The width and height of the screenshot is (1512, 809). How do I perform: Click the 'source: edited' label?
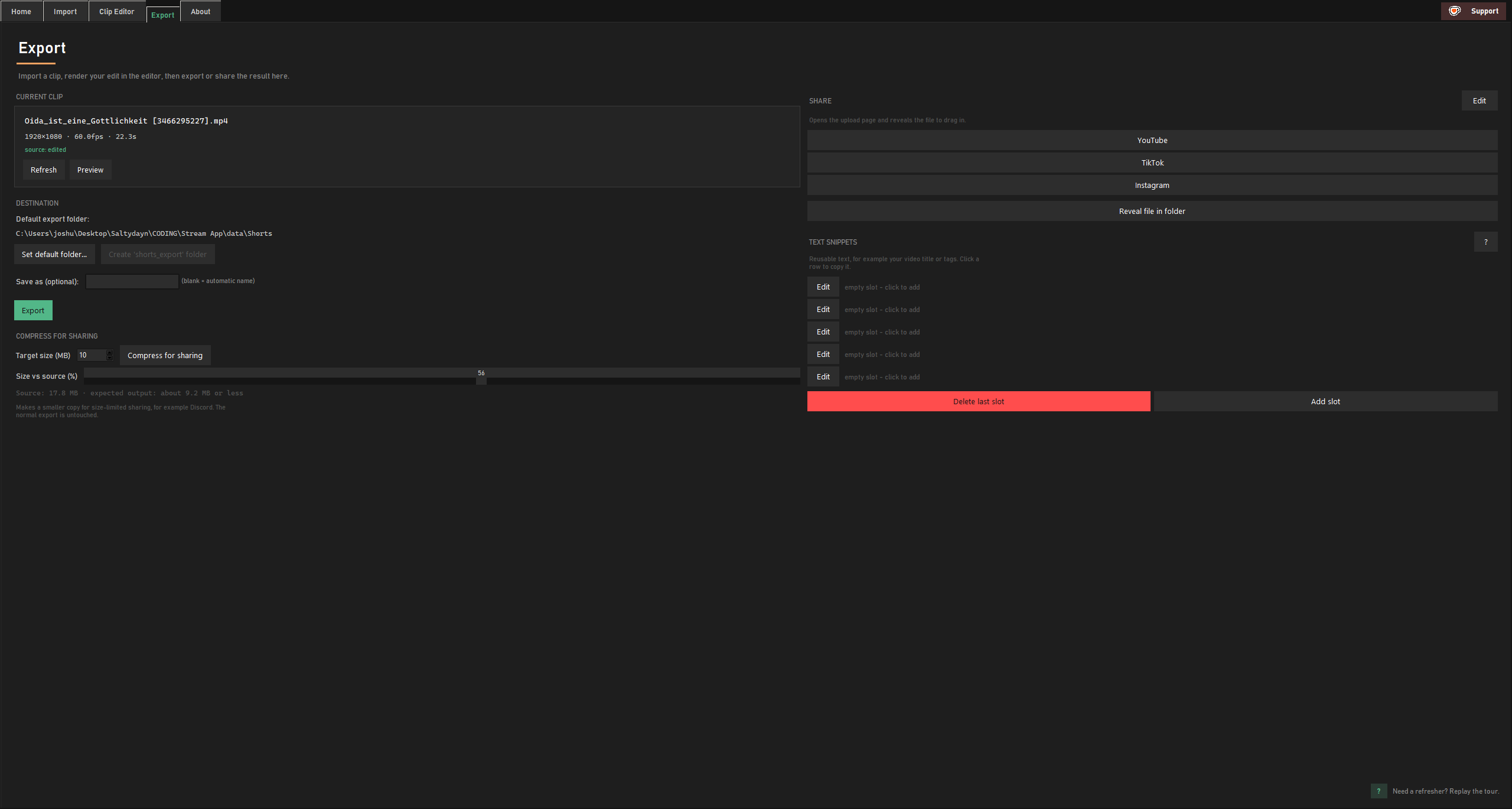point(45,150)
